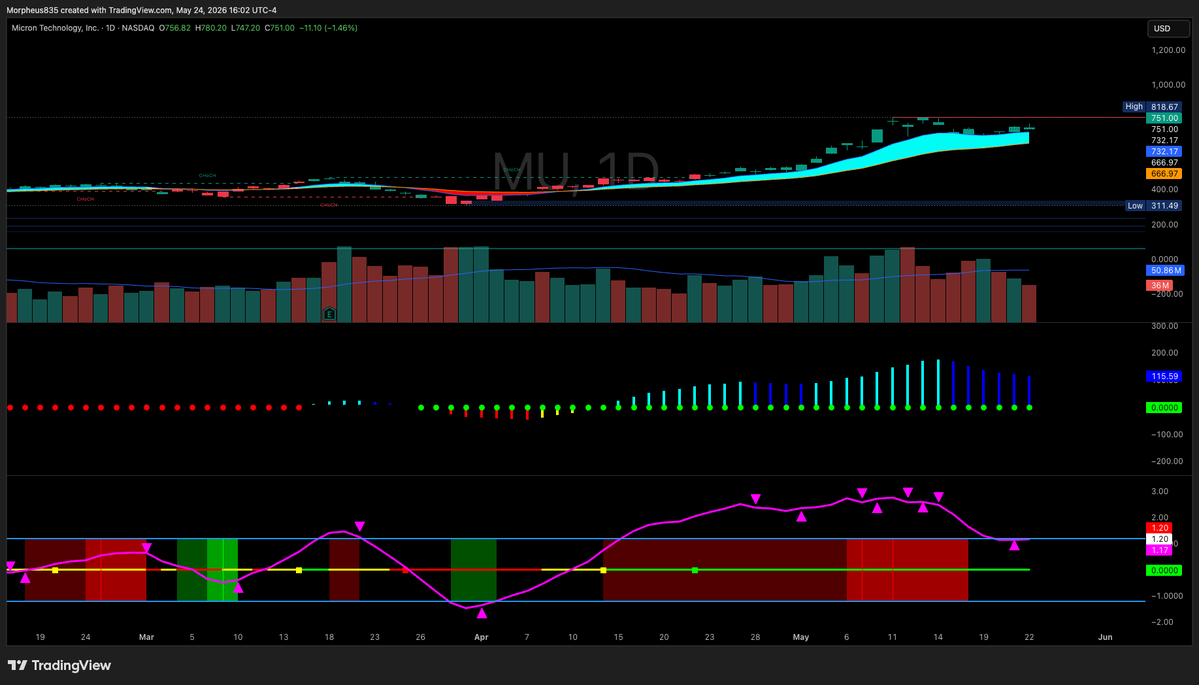Image resolution: width=1199 pixels, height=685 pixels.
Task: Select the magenta up-triangle below the 22 May reading
Action: [1014, 545]
